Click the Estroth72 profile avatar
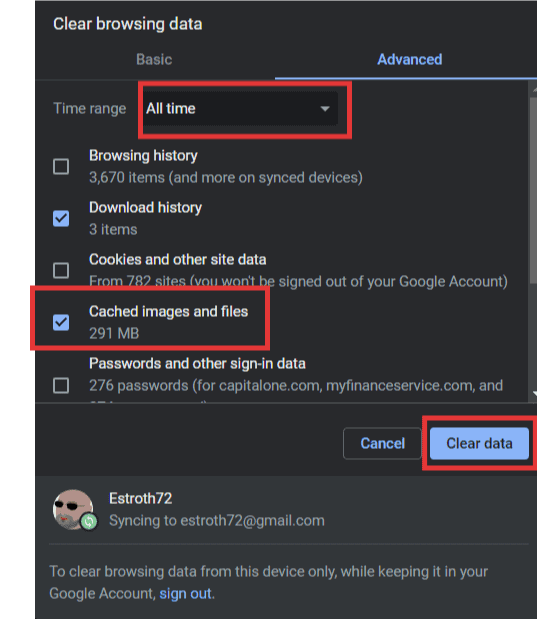This screenshot has width=537, height=619. [73, 509]
